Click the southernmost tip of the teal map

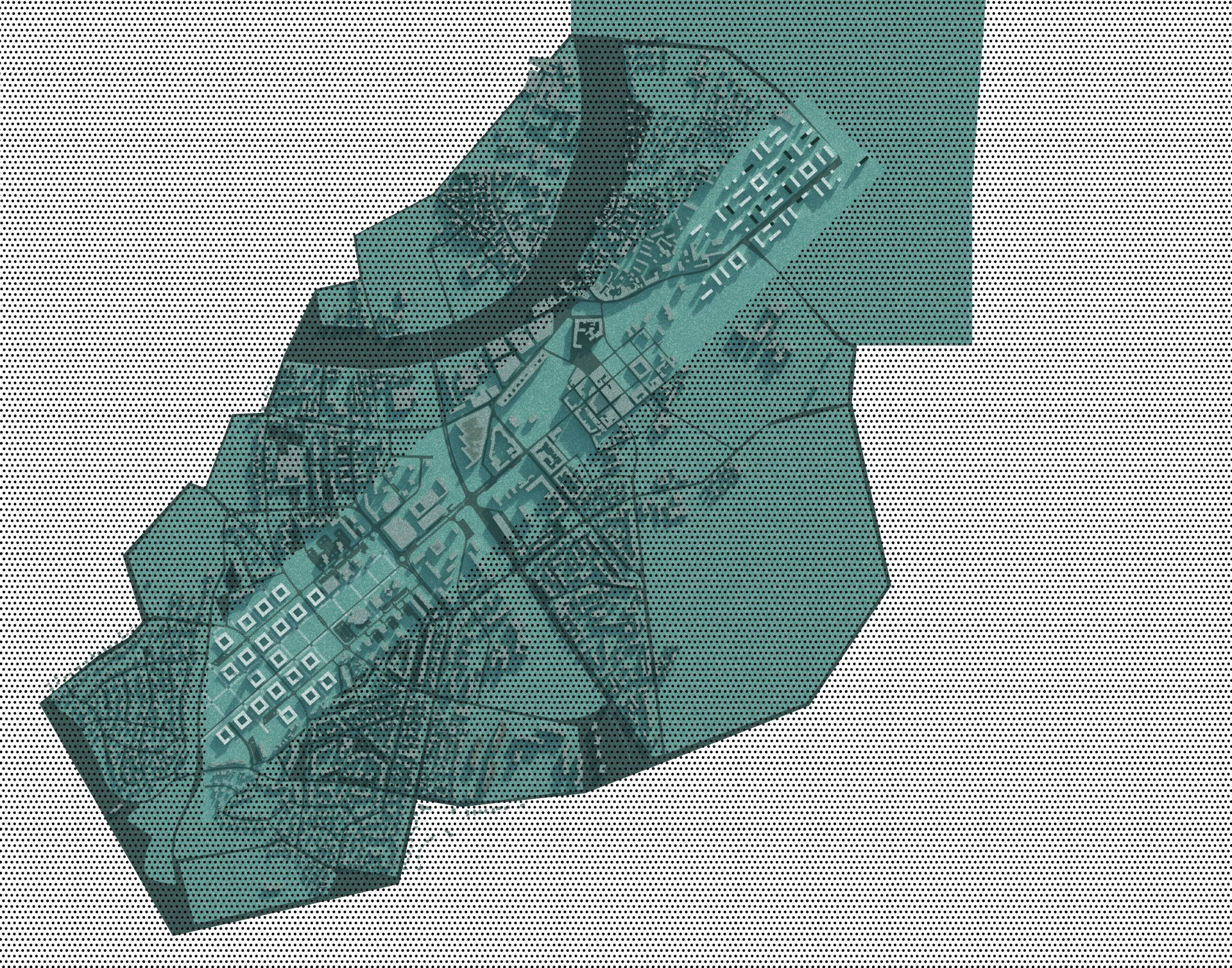pos(176,930)
